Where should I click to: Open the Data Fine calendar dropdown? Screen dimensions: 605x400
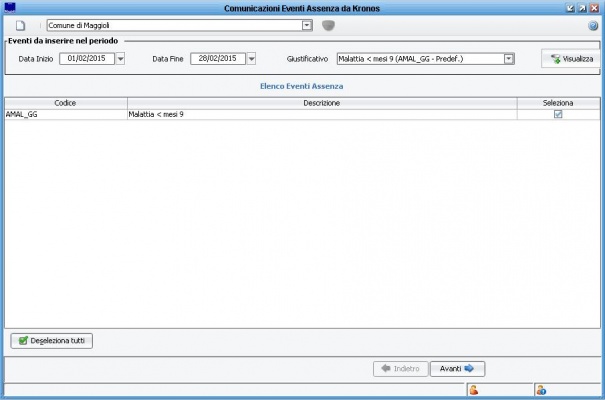click(252, 59)
